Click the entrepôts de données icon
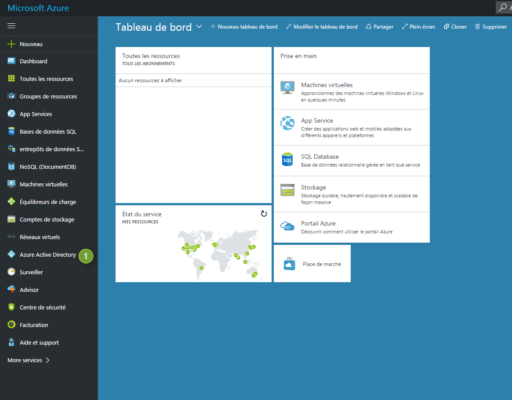Screen dimensions: 512x400 (11, 149)
